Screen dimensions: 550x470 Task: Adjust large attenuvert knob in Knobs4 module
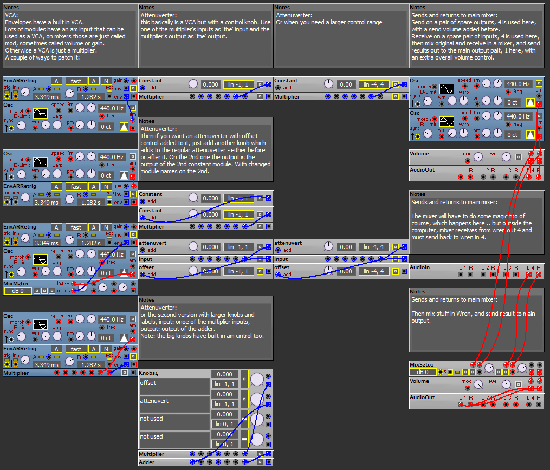pyautogui.click(x=257, y=399)
